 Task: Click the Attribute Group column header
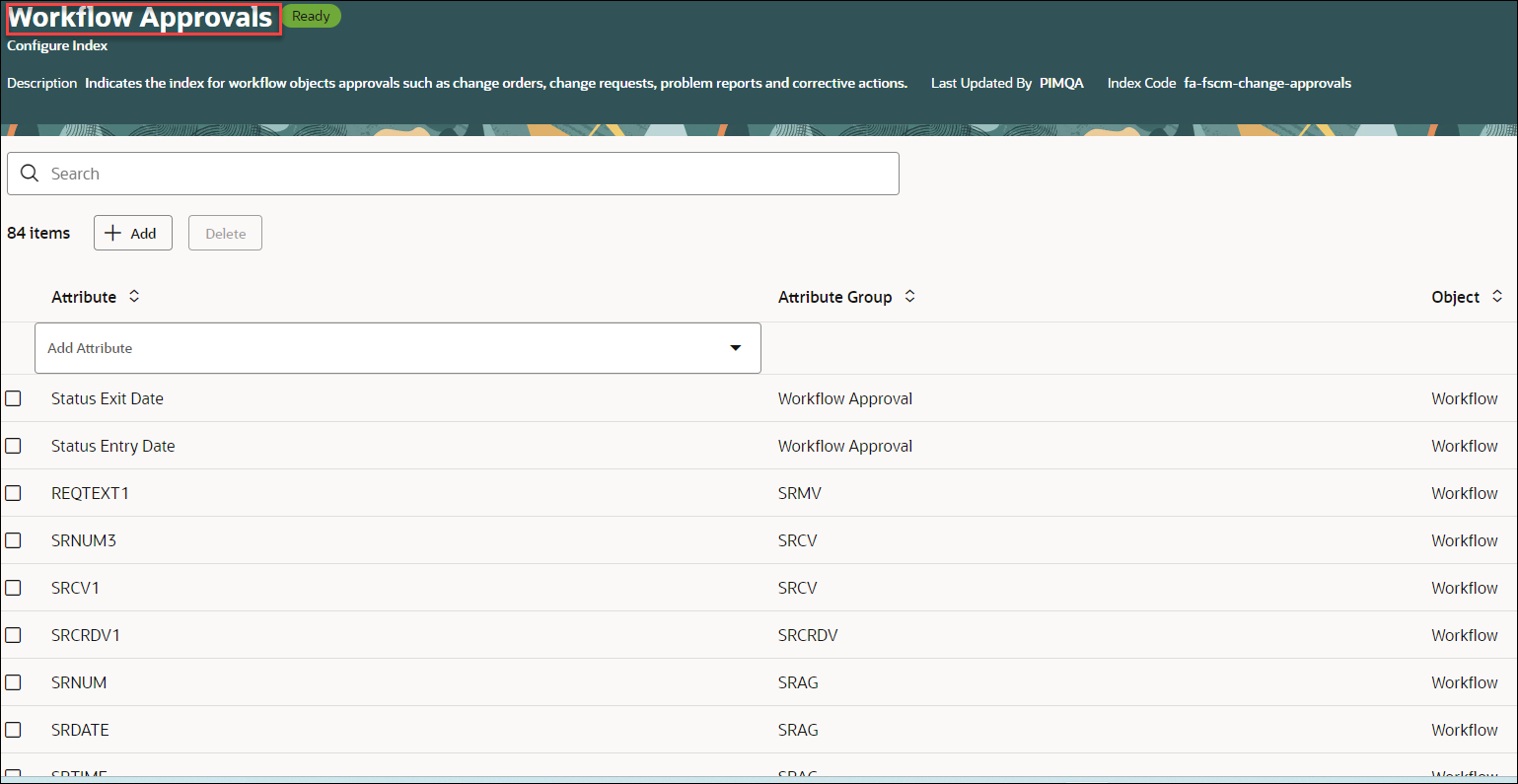coord(834,297)
